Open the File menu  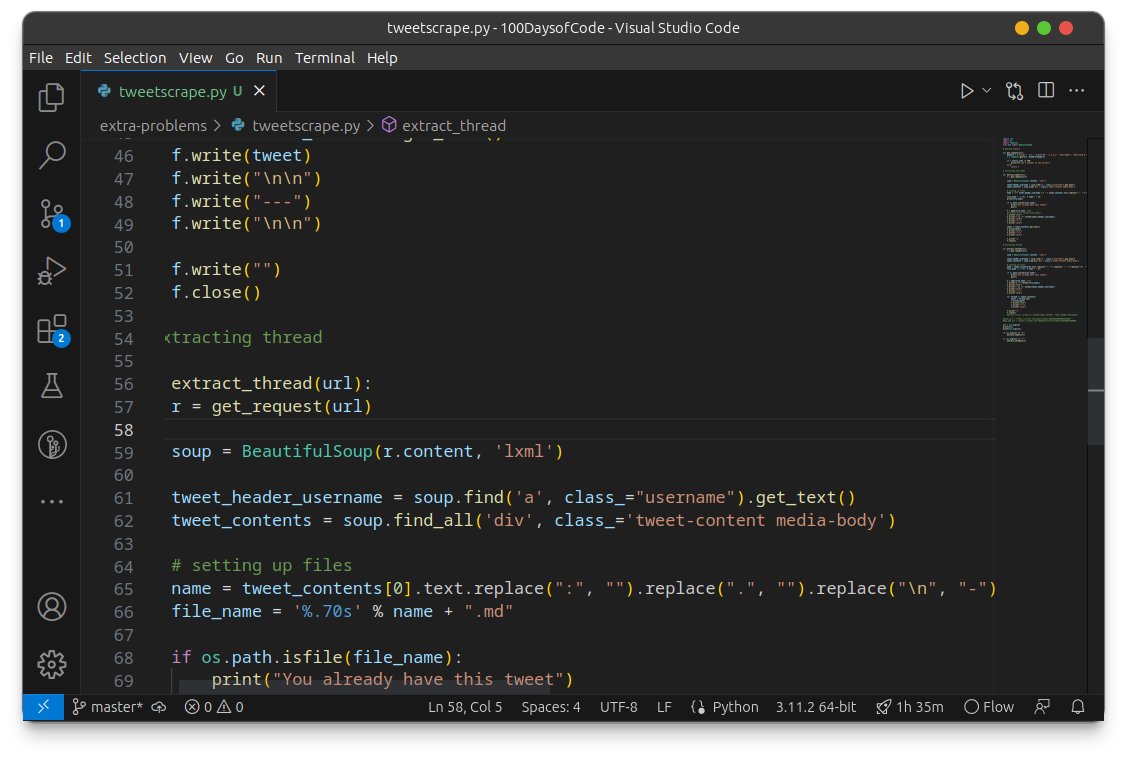coord(41,58)
